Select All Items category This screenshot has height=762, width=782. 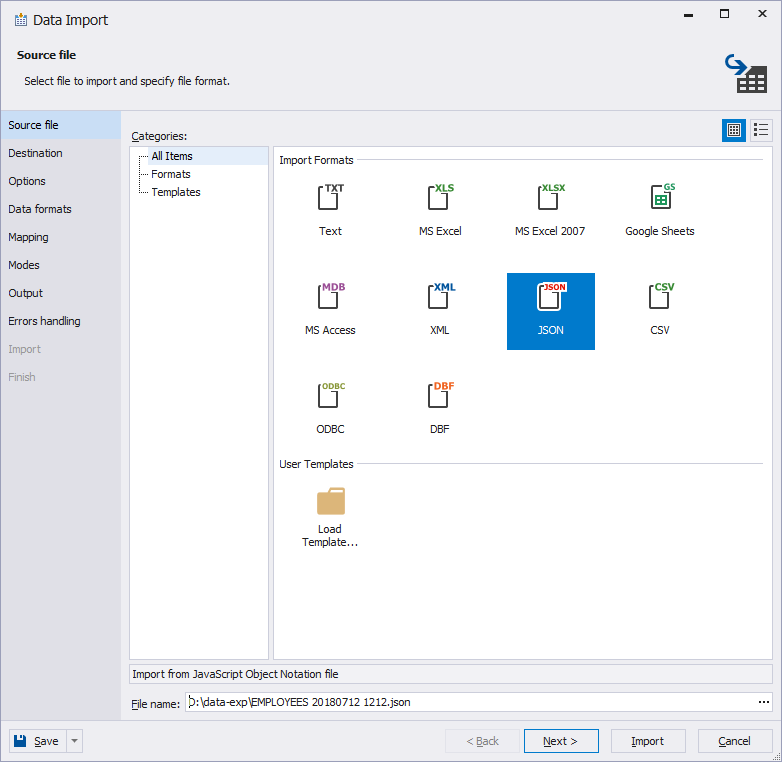coord(172,156)
